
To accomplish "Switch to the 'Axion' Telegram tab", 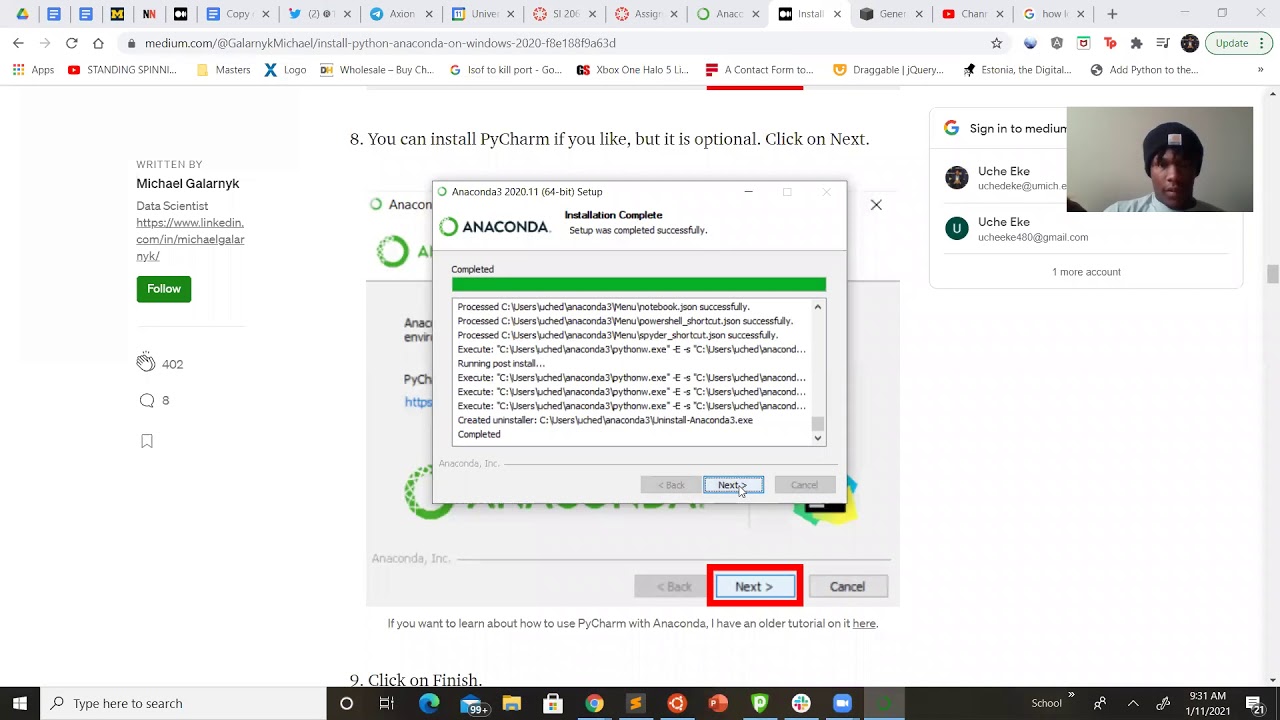I will coord(400,14).
